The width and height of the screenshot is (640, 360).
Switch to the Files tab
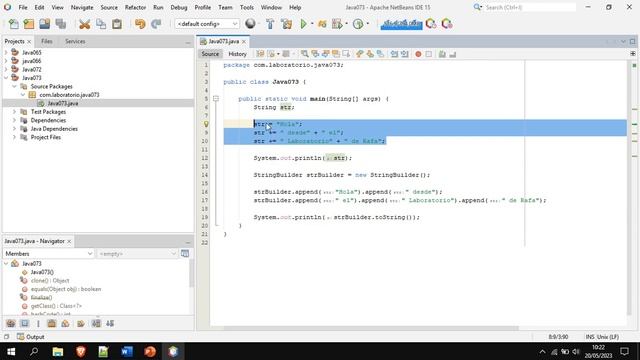click(47, 41)
